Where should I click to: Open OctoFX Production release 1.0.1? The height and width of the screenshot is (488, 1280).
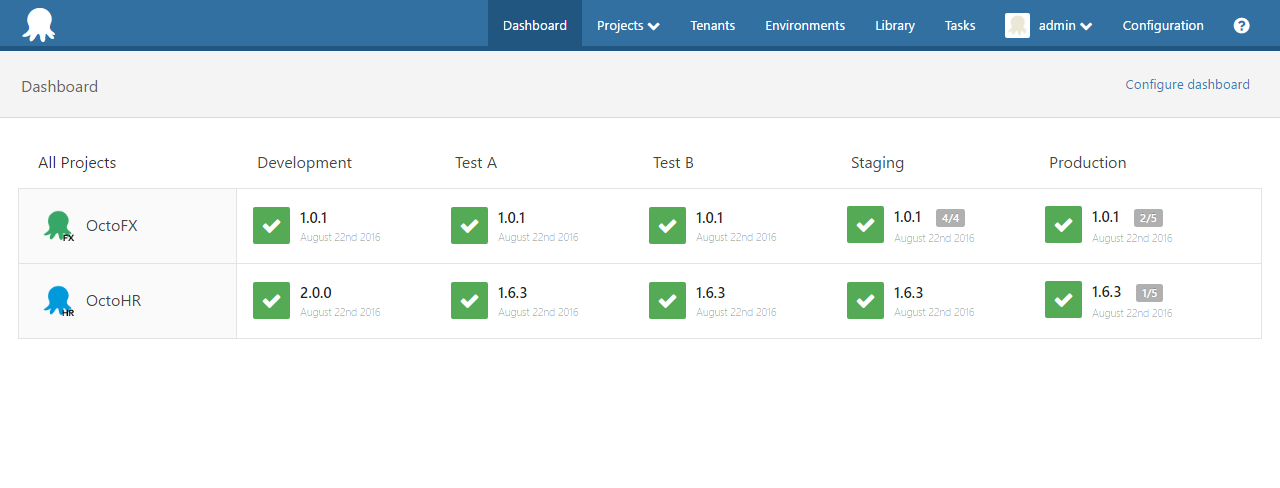coord(1105,218)
